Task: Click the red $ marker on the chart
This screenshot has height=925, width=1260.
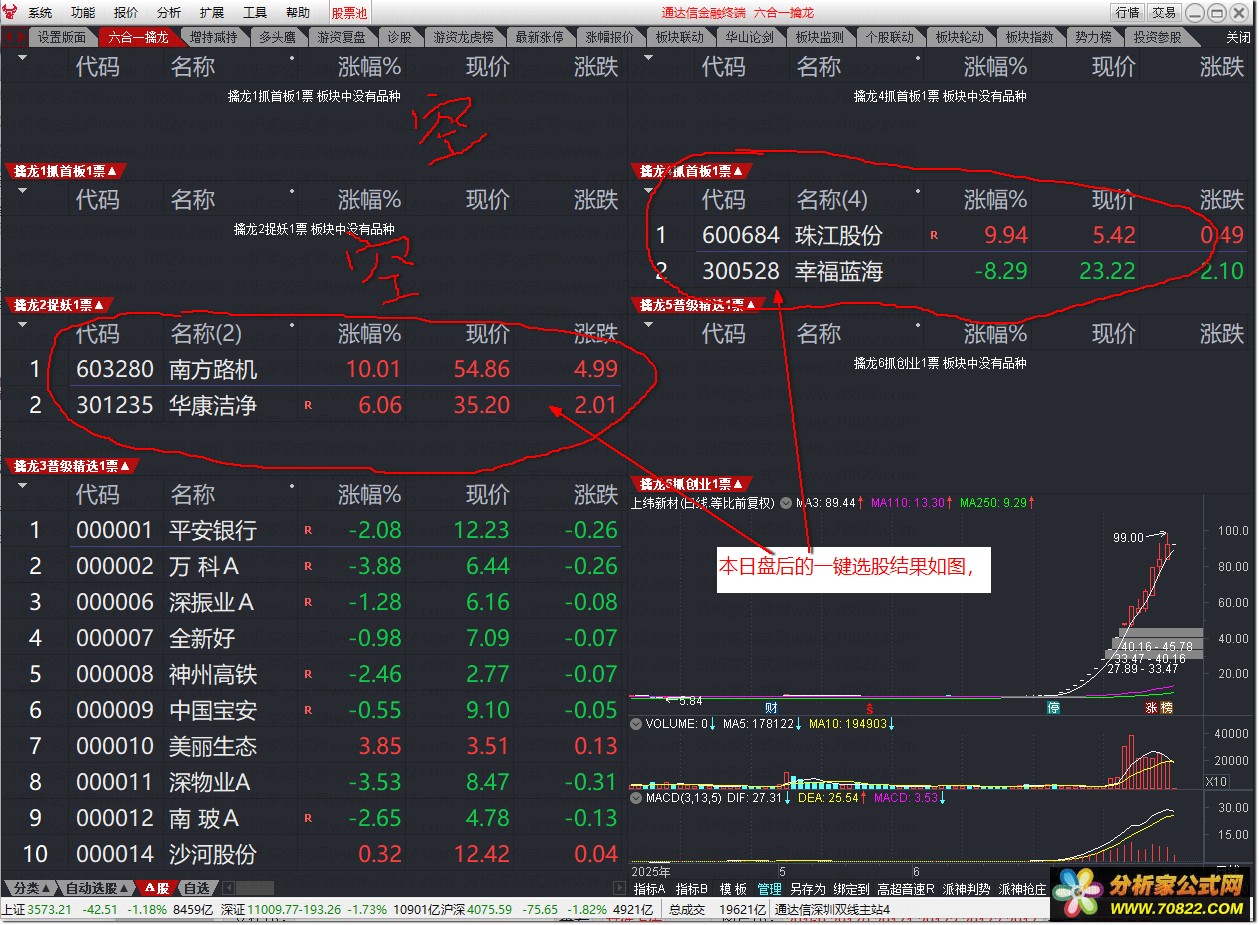Action: [869, 707]
